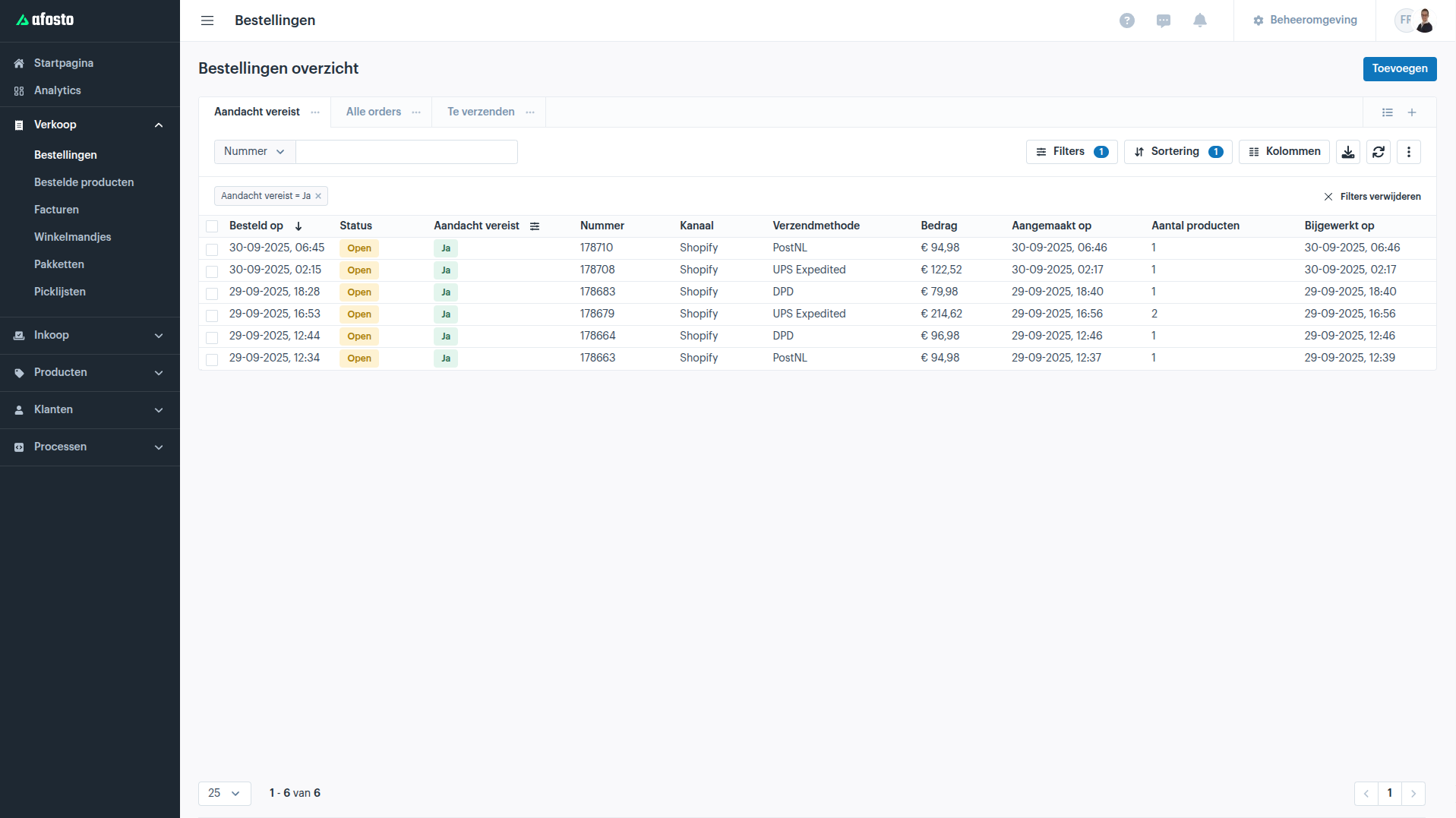Click the Toevoegen button
The image size is (1456, 818).
[x=1399, y=68]
